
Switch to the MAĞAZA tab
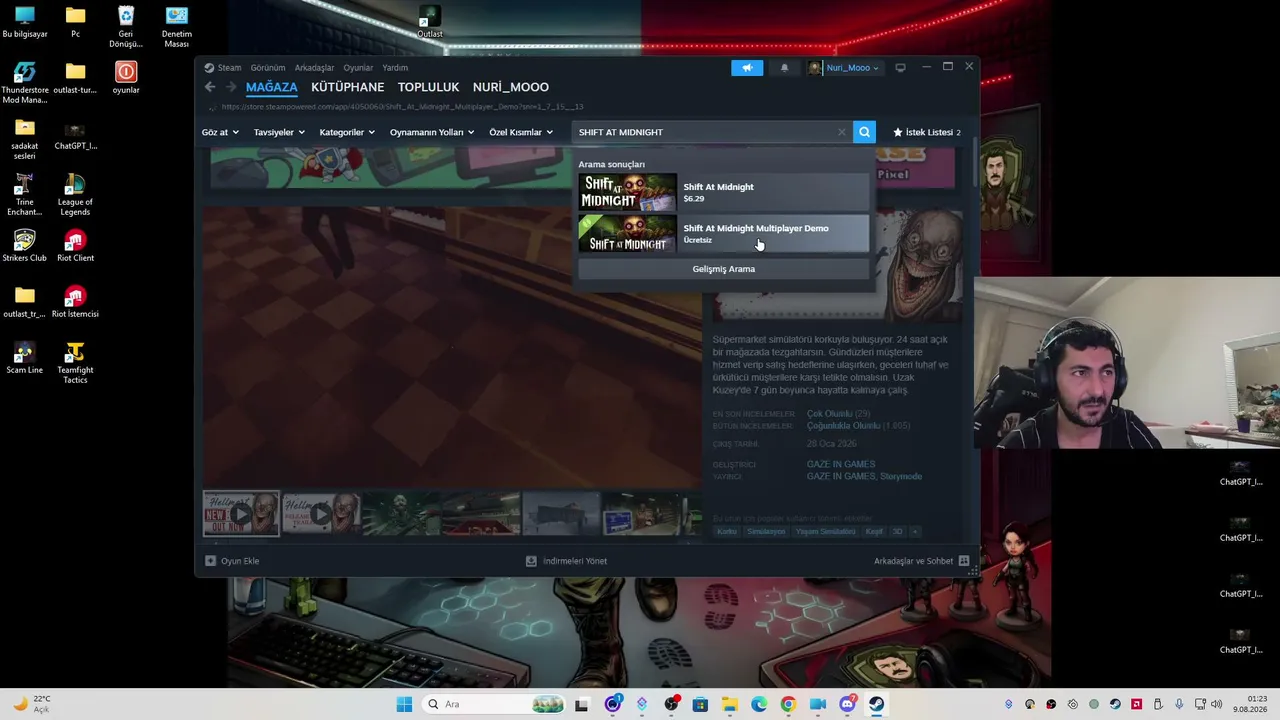272,87
